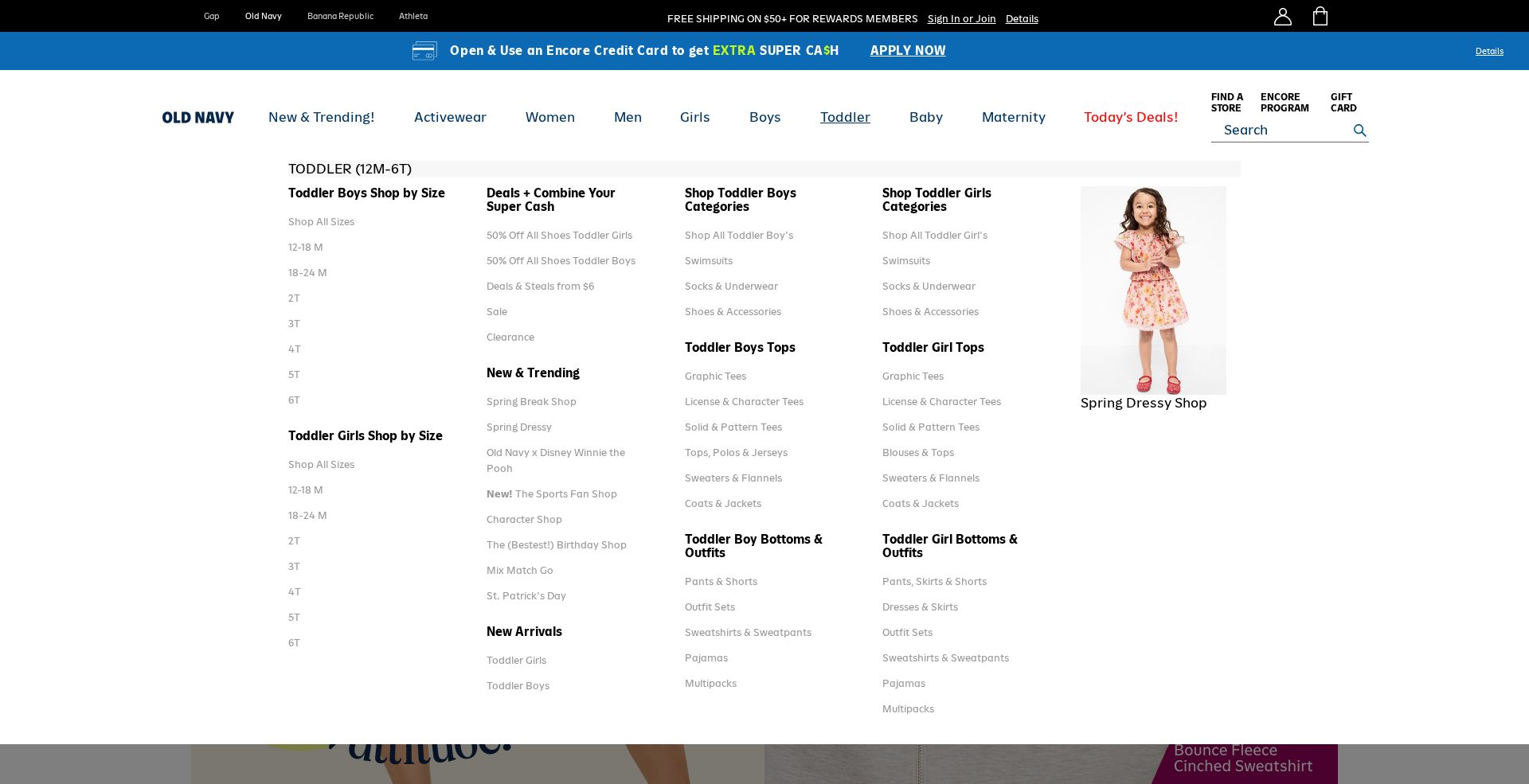Click the APPLY NOW link
Viewport: 1529px width, 784px height.
pos(907,50)
